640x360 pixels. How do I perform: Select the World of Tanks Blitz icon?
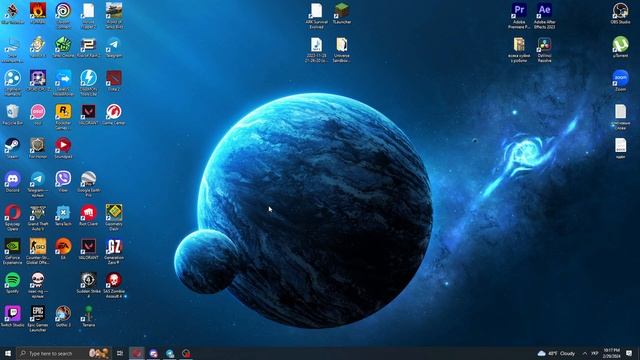click(x=114, y=16)
